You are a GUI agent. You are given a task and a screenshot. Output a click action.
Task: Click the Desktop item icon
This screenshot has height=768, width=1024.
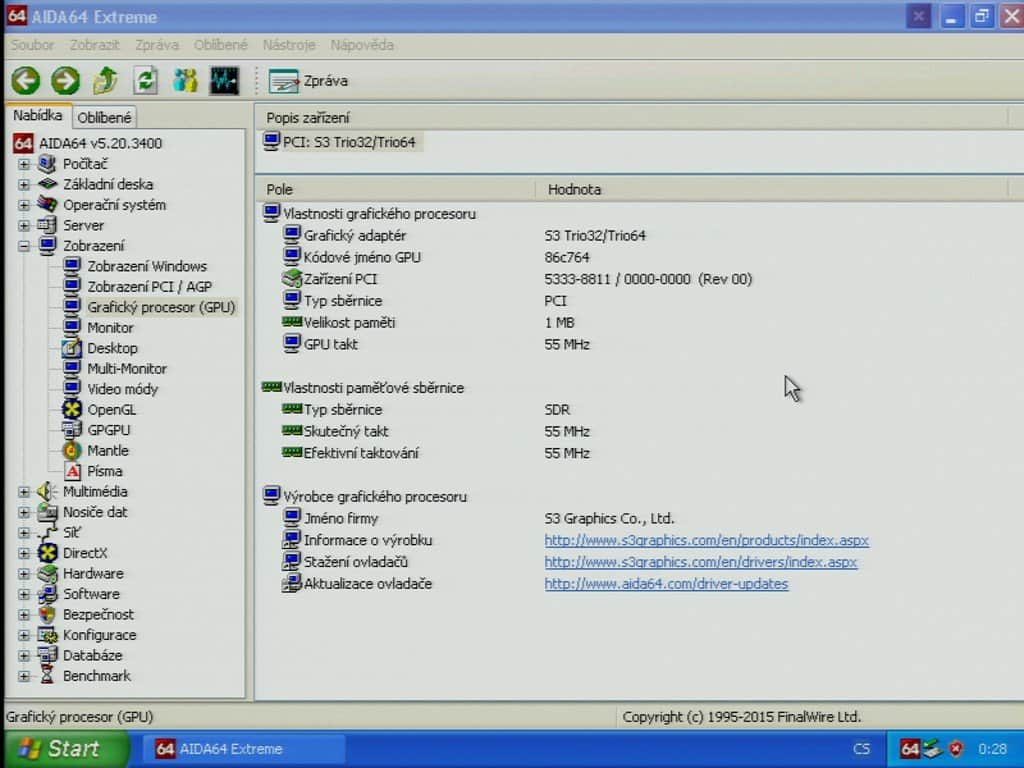(72, 347)
